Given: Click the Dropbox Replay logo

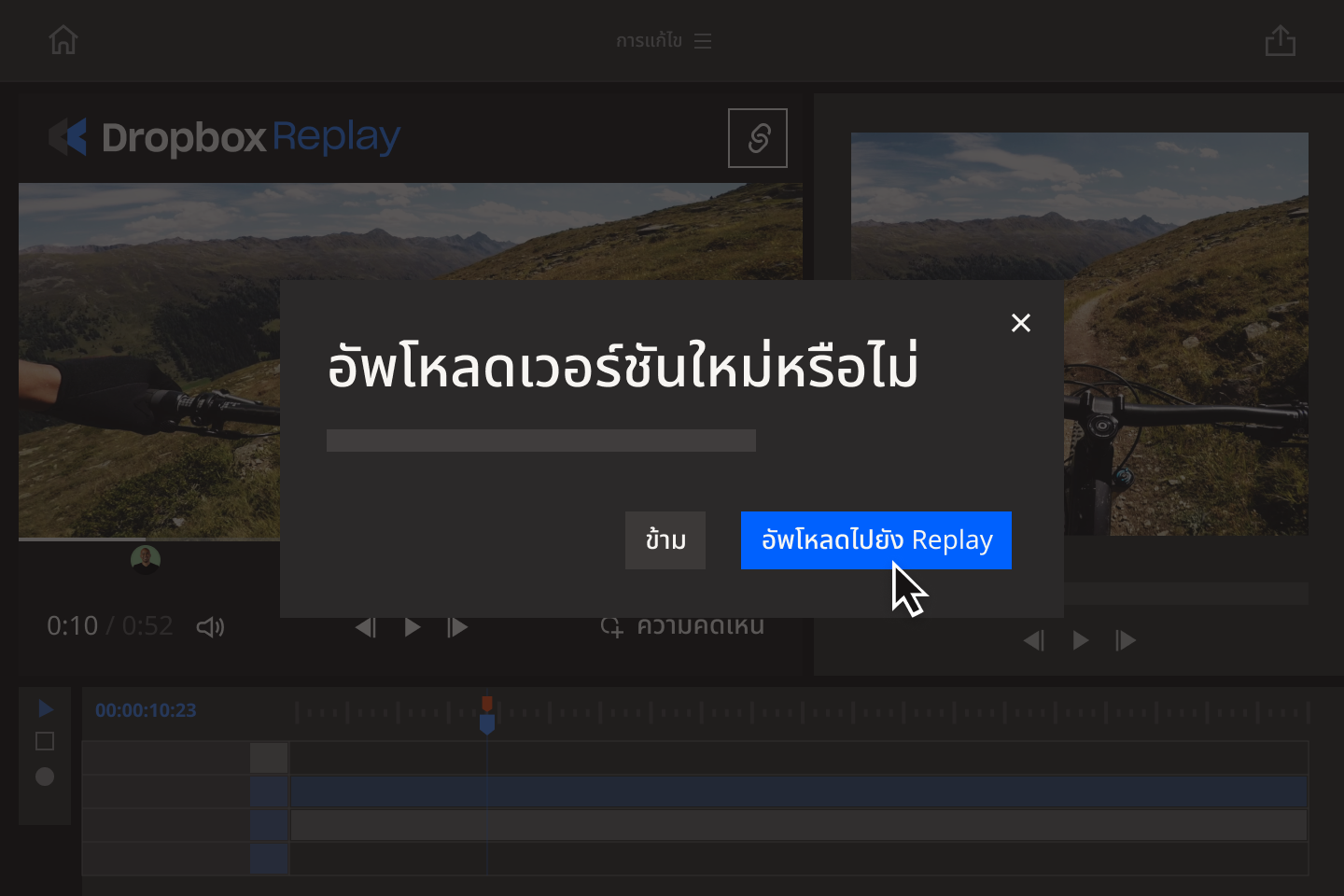Looking at the screenshot, I should (x=224, y=137).
